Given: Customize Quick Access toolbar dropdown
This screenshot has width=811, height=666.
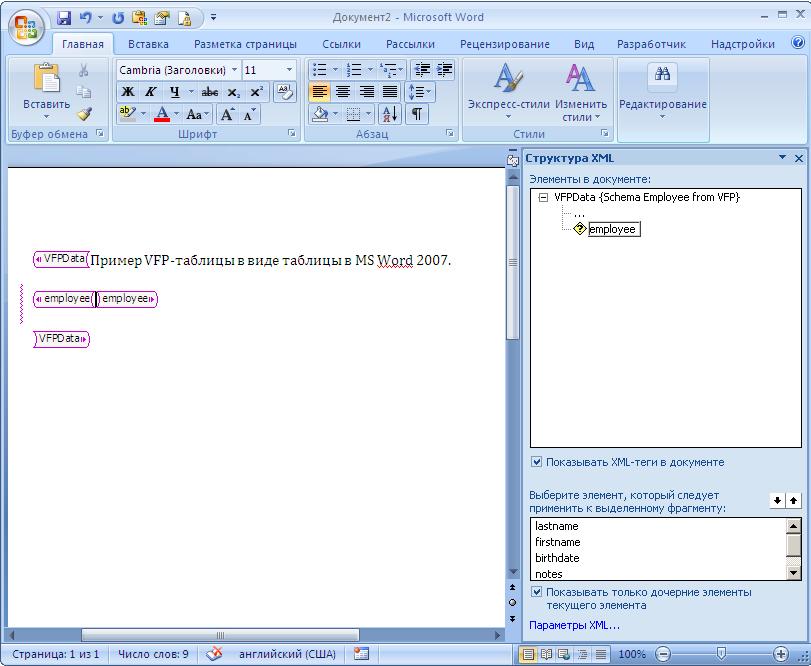Looking at the screenshot, I should point(213,18).
